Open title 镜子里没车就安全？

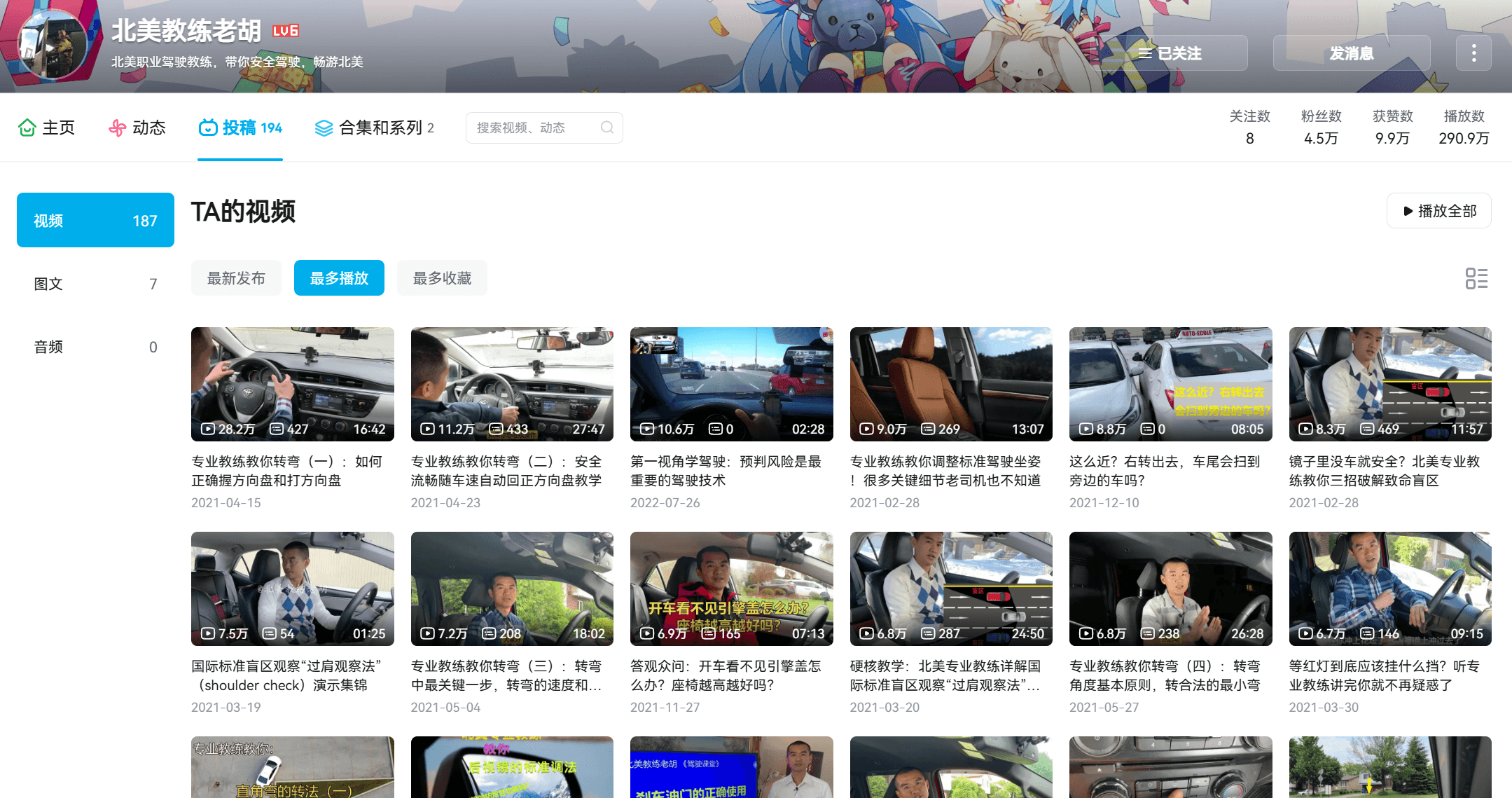pyautogui.click(x=1385, y=471)
